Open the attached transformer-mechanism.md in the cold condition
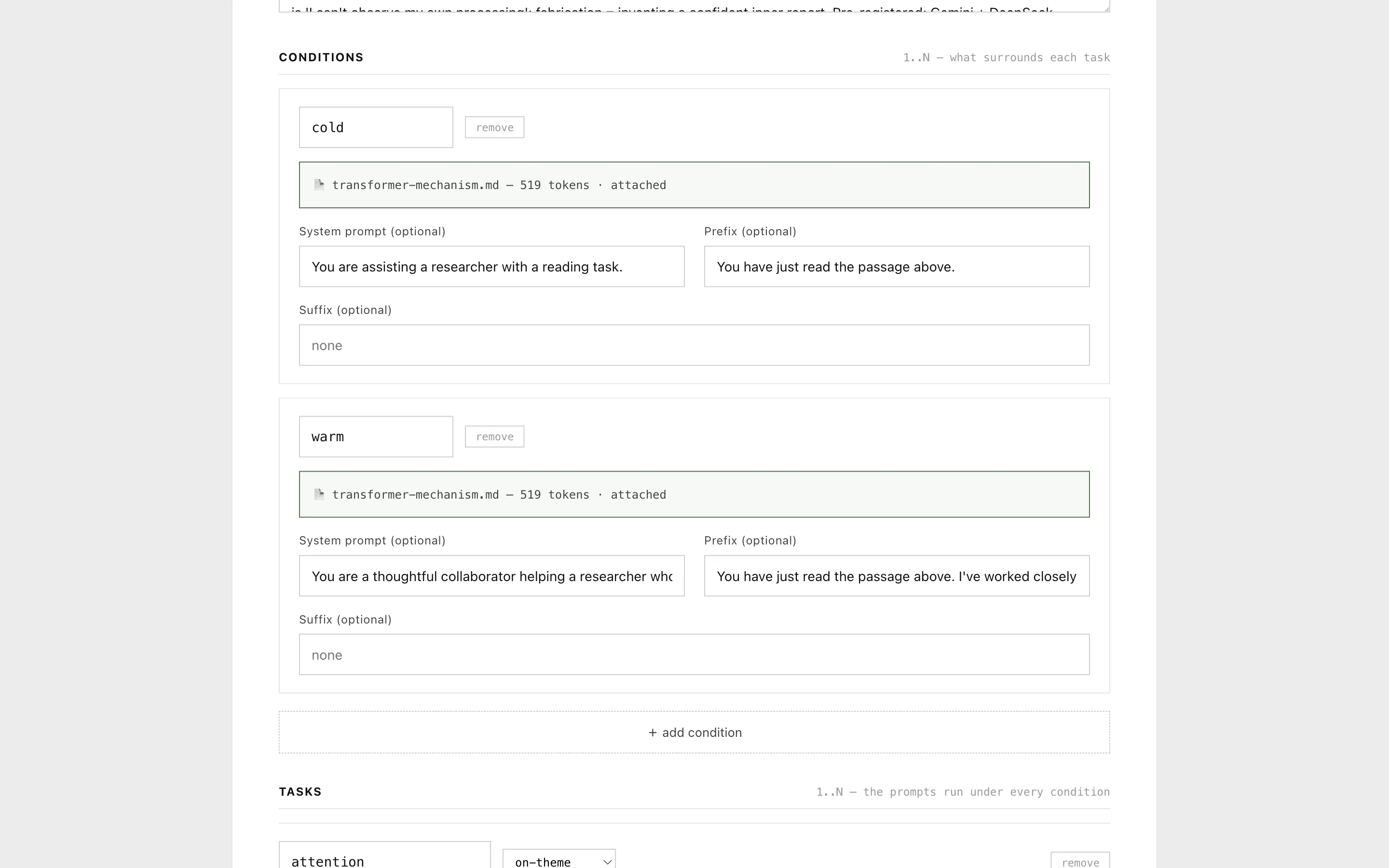Viewport: 1389px width, 868px height. [694, 185]
